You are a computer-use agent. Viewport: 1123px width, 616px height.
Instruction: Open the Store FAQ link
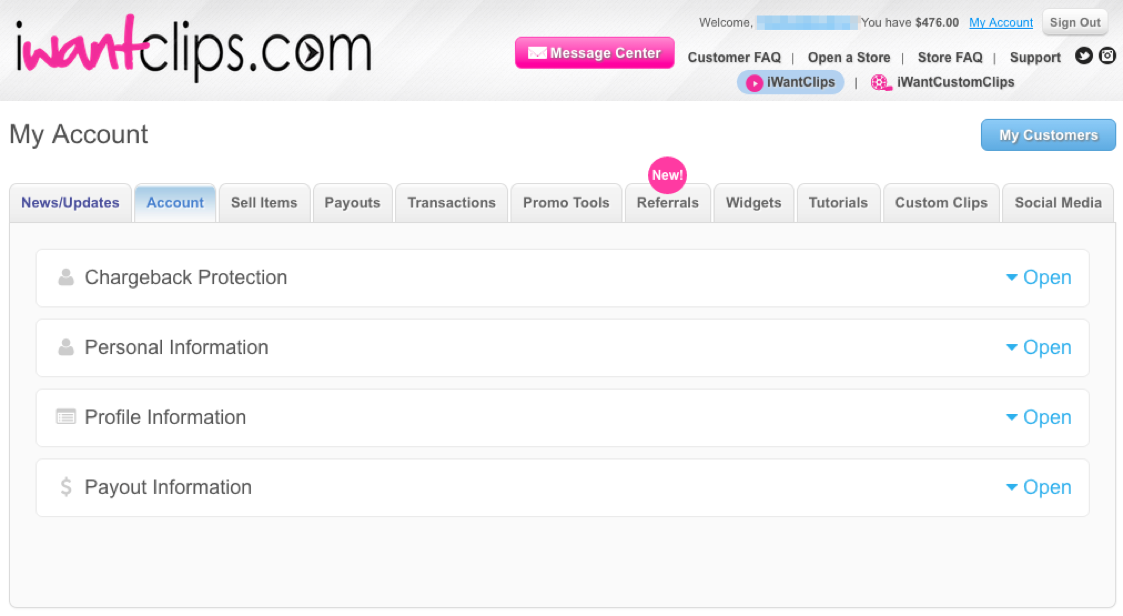point(950,57)
